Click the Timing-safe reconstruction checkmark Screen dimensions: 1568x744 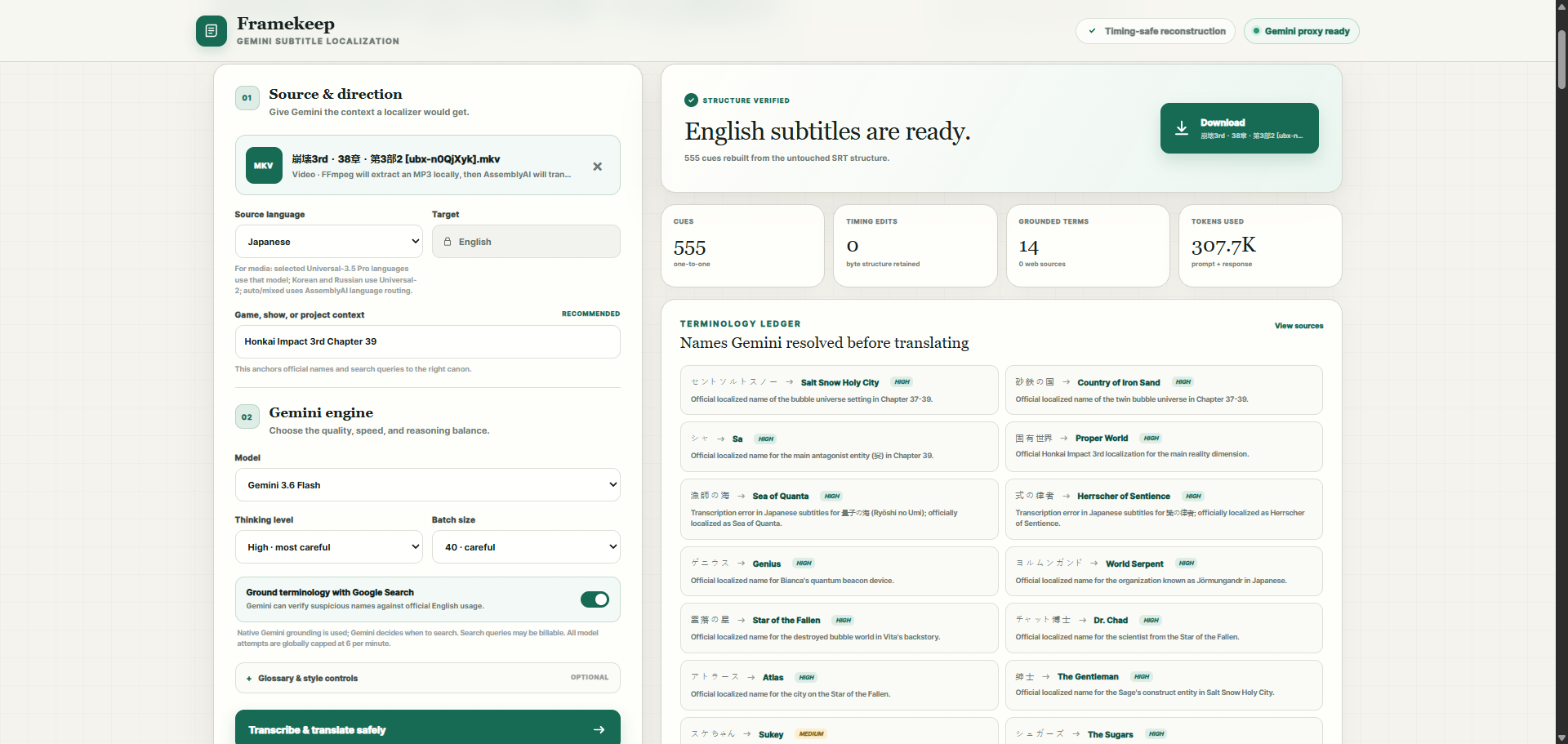(x=1093, y=31)
